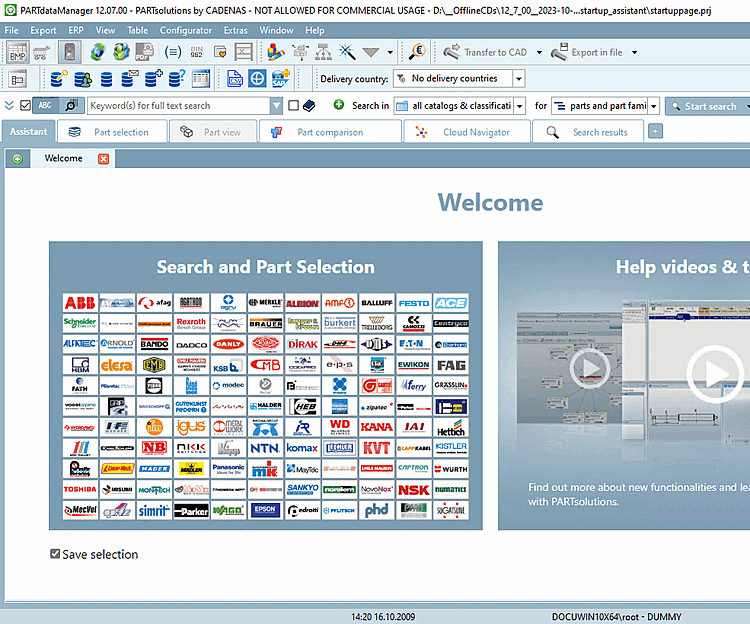This screenshot has width=750, height=624.
Task: Click the hierarchy tree structure icon
Action: pyautogui.click(x=323, y=52)
